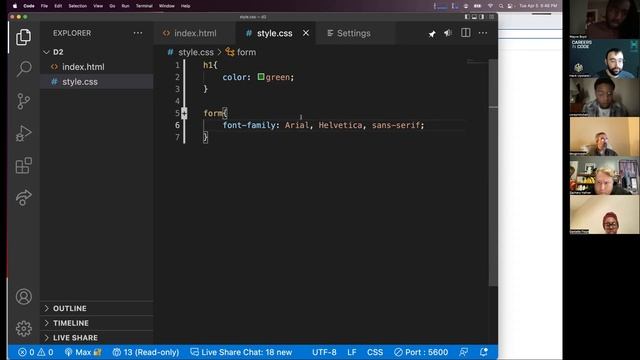Open the Terminal menu
Screen dimensions: 640x360
(x=144, y=6)
